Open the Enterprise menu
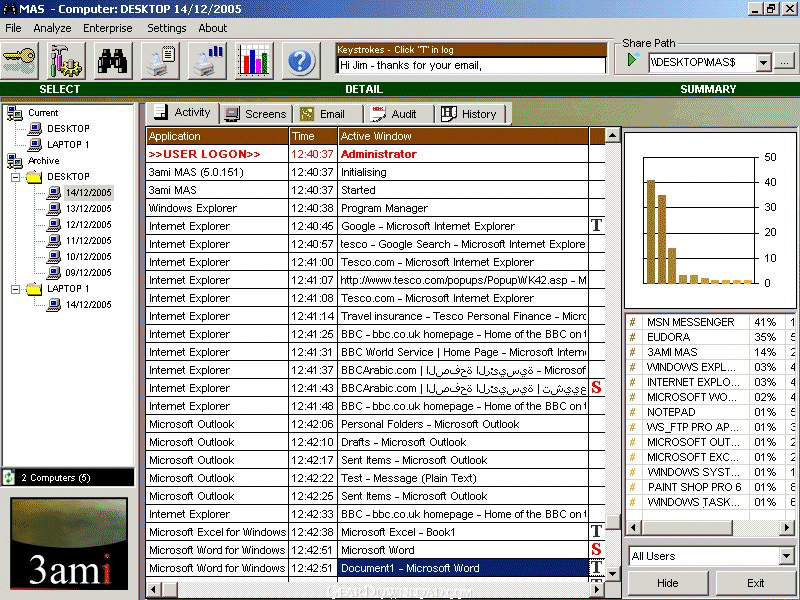Viewport: 800px width, 600px height. coord(108,28)
